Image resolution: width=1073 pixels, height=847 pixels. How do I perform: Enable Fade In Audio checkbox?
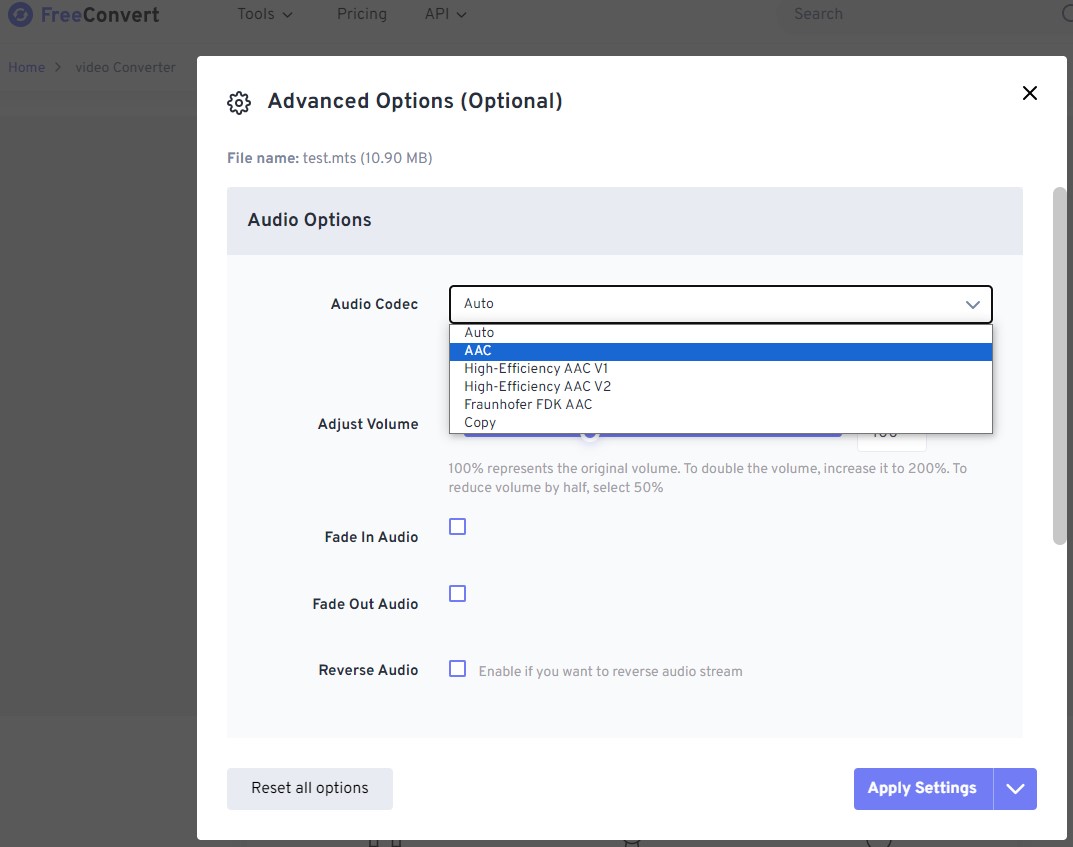tap(457, 527)
